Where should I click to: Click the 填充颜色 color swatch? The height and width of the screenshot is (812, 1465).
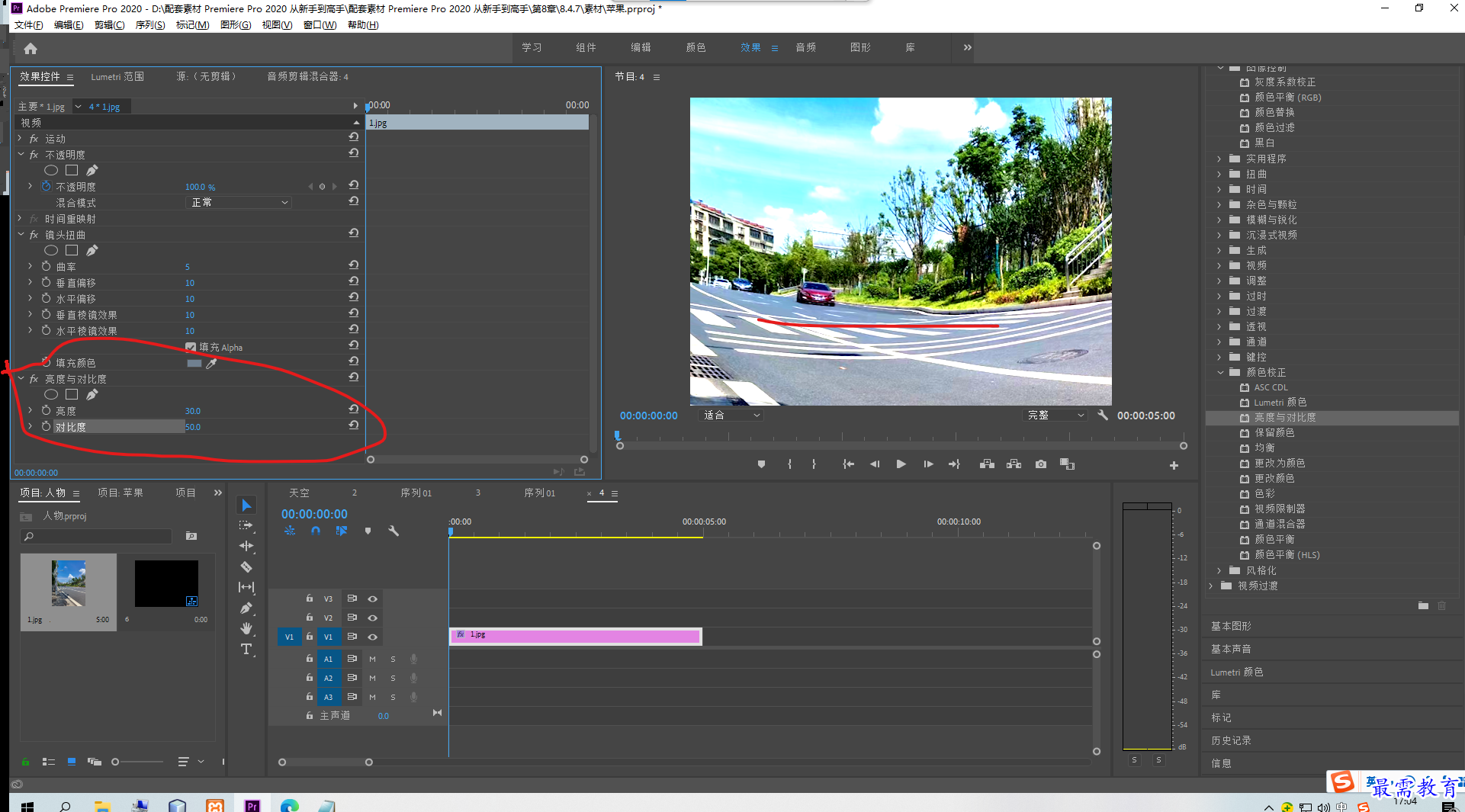coord(194,364)
